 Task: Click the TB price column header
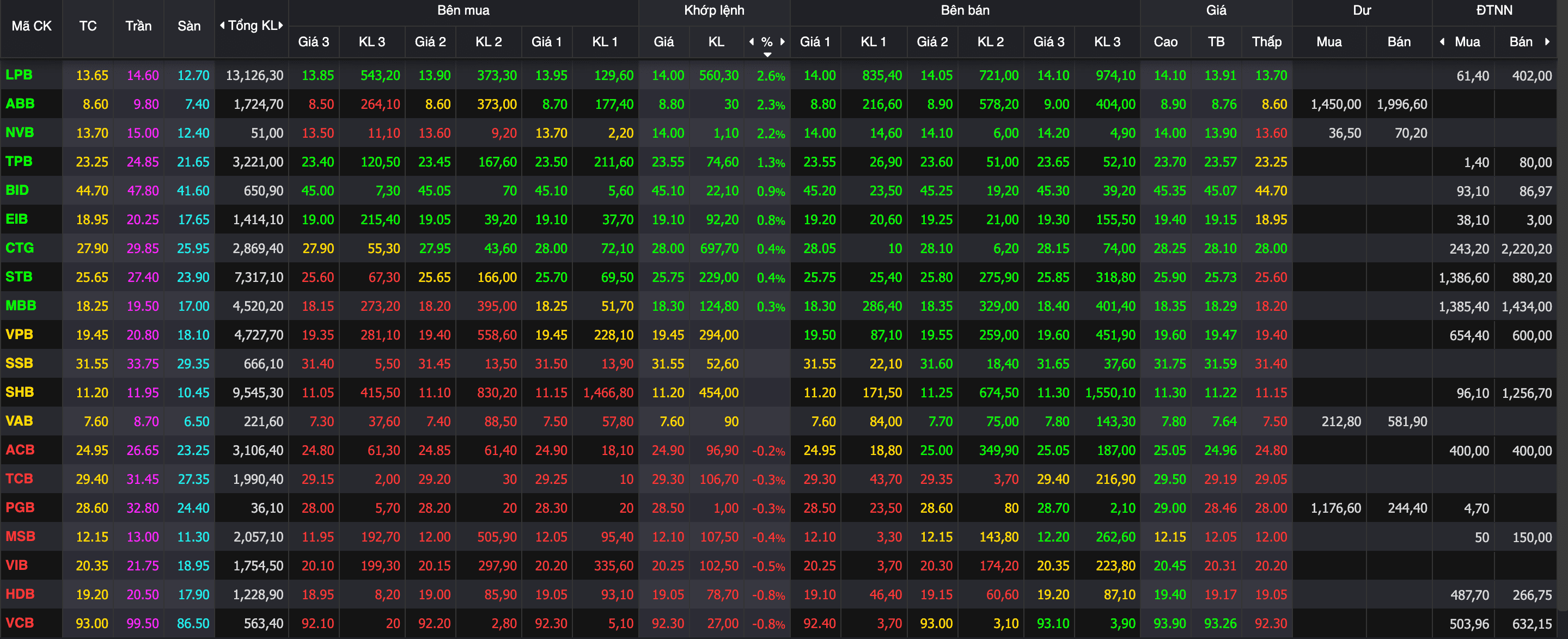1216,41
